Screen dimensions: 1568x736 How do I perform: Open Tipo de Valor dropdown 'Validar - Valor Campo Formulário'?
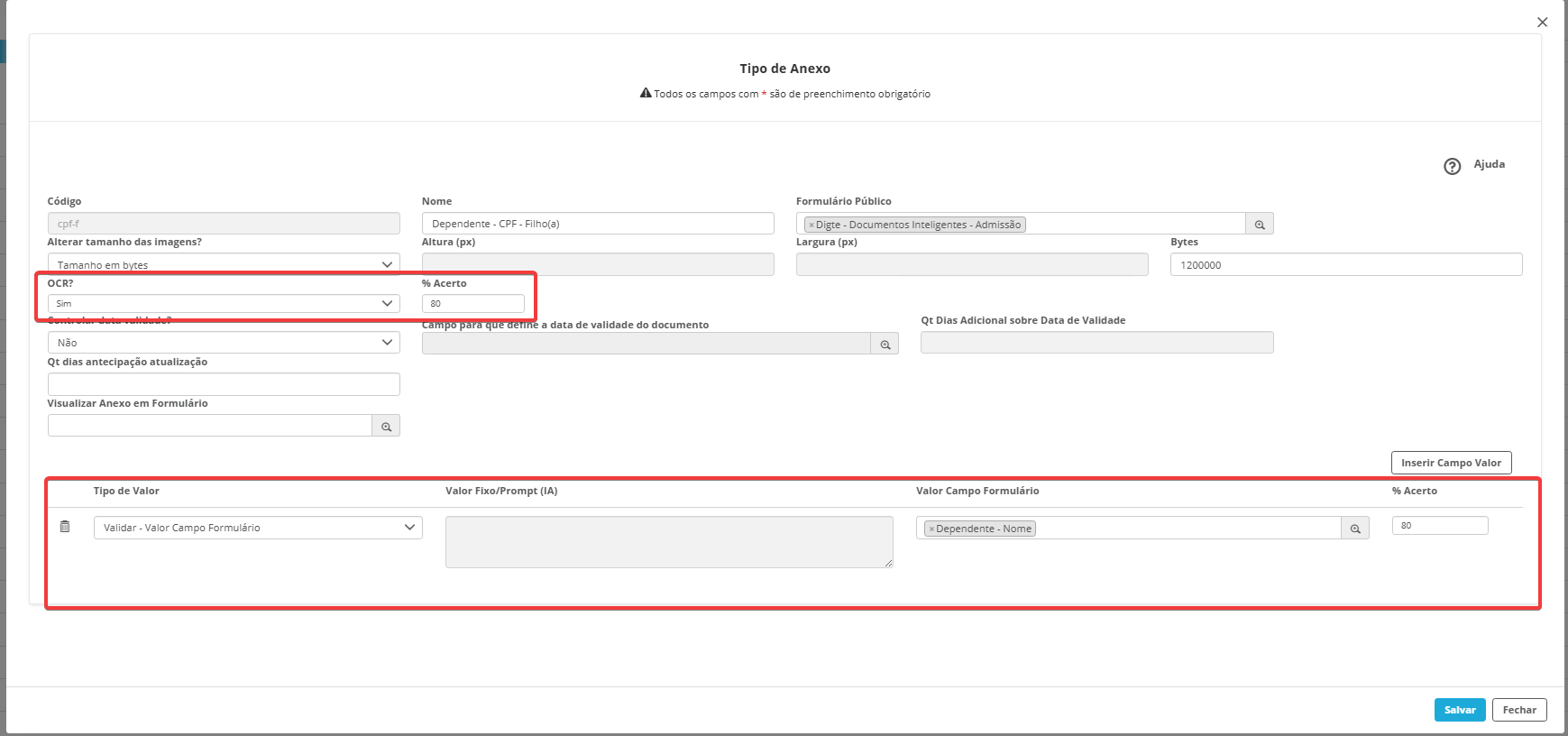[258, 528]
